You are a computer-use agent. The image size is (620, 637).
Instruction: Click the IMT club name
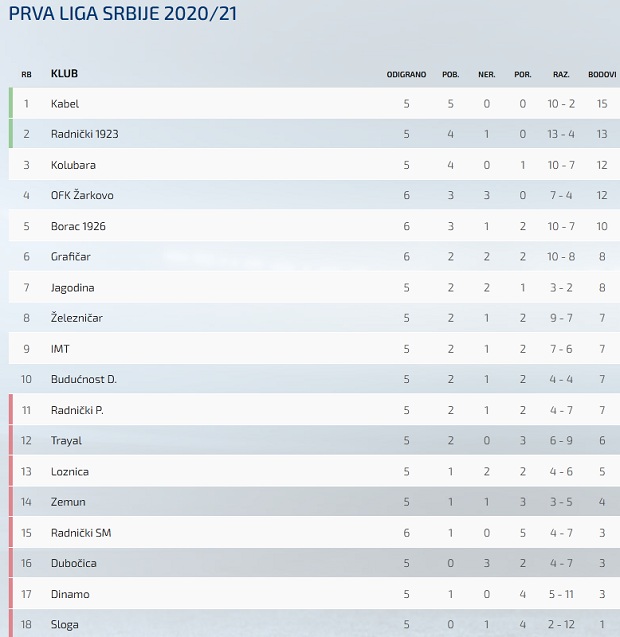point(60,349)
